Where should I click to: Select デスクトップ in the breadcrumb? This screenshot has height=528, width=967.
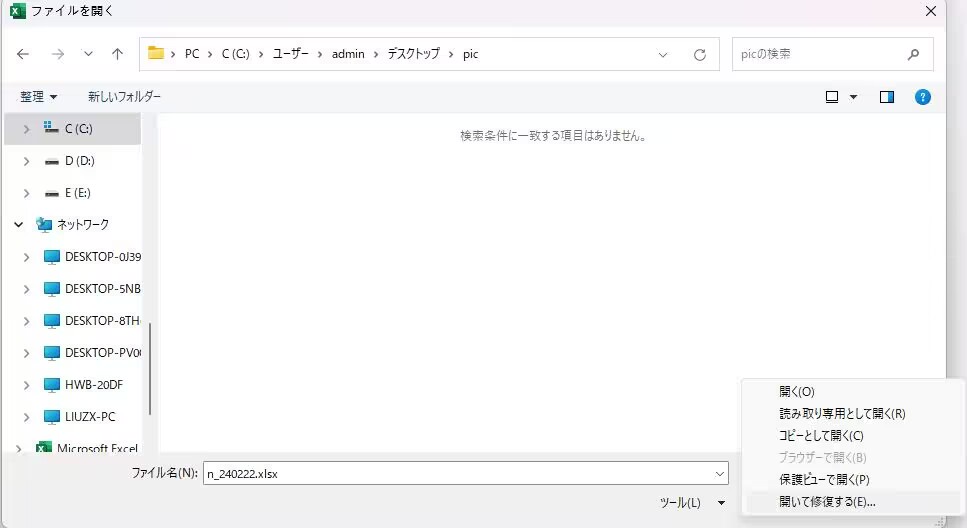(413, 54)
